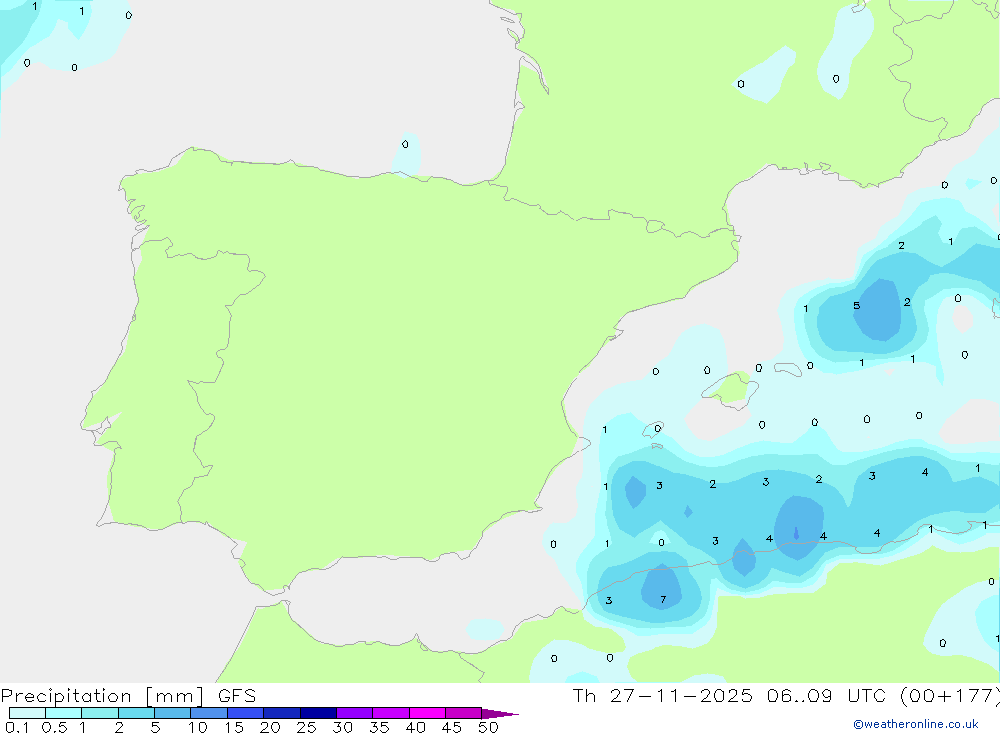Image resolution: width=1000 pixels, height=733 pixels.
Task: Click legend scale label '0.5'
Action: point(54,727)
